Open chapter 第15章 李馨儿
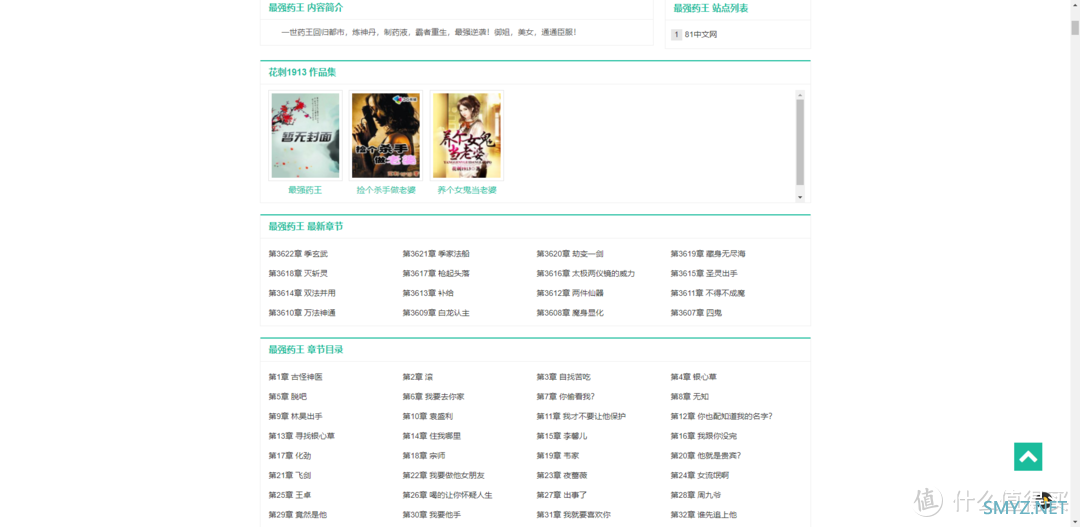 [x=562, y=436]
